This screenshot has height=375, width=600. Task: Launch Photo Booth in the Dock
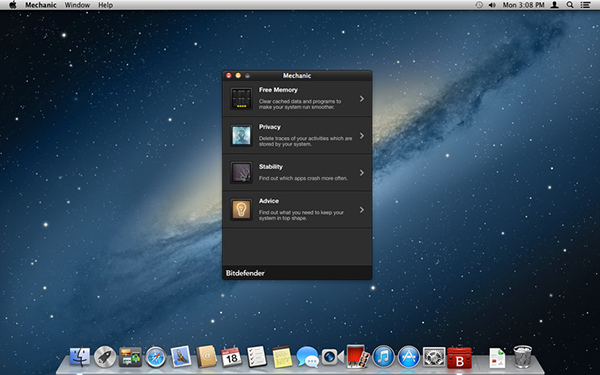click(x=358, y=356)
